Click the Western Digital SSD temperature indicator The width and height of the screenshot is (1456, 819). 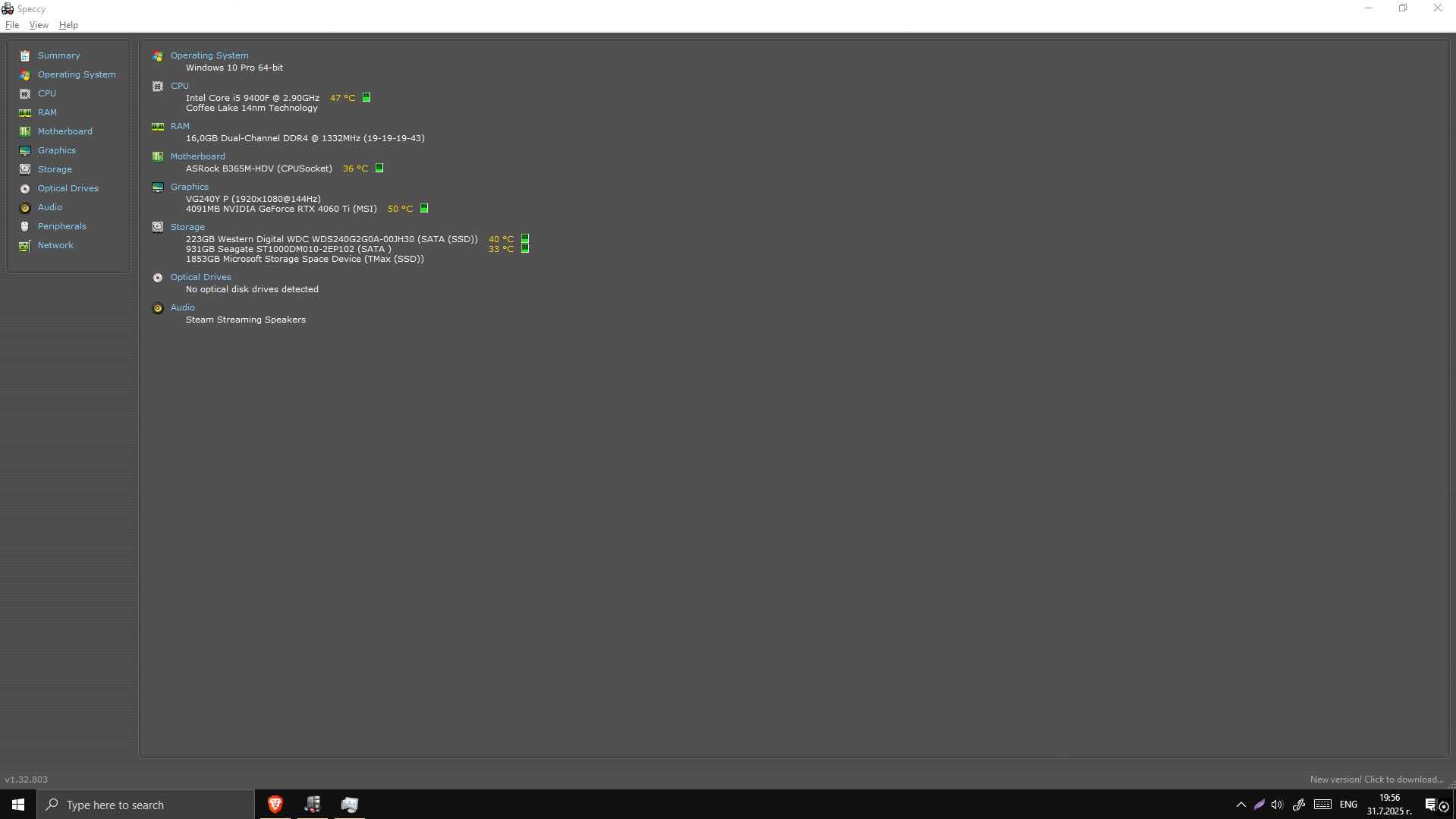pos(525,238)
